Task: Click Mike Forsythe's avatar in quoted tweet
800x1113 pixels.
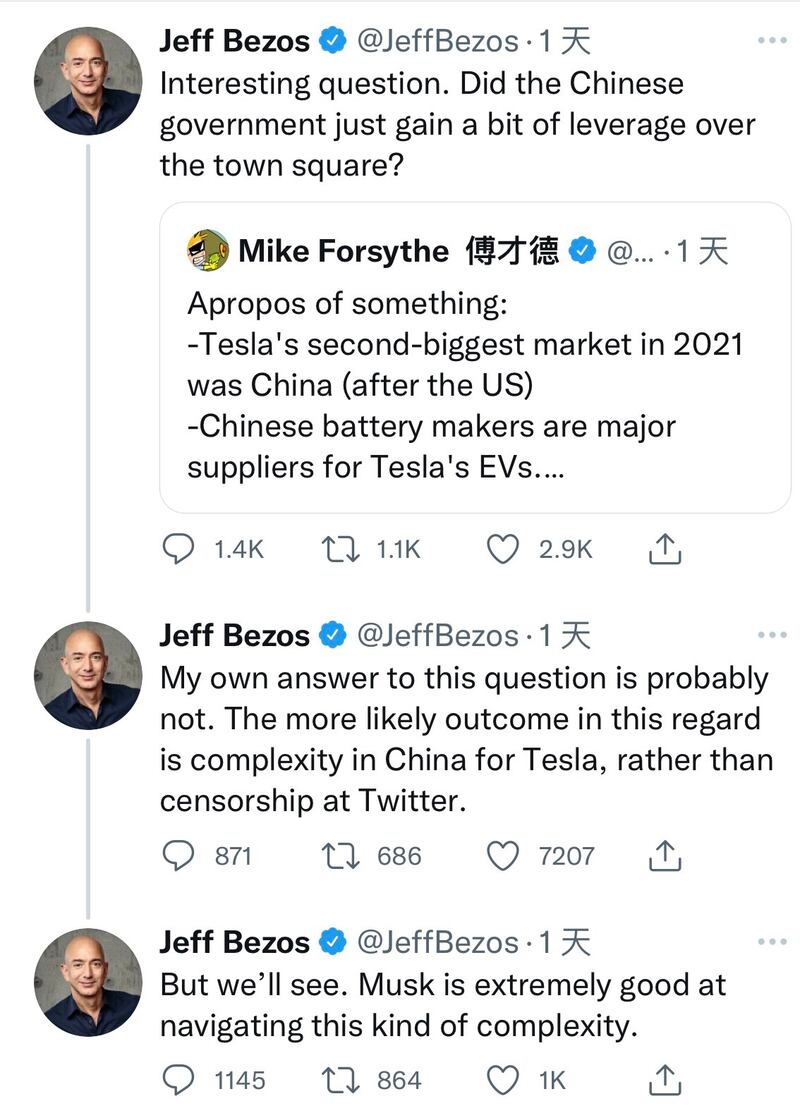Action: [207, 250]
